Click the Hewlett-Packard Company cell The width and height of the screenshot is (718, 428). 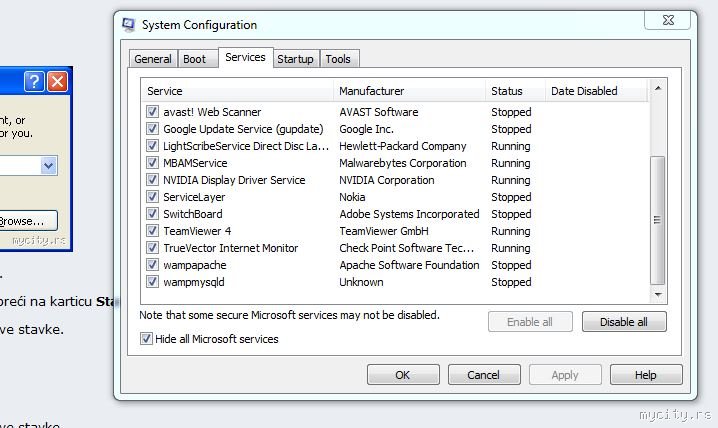[403, 146]
